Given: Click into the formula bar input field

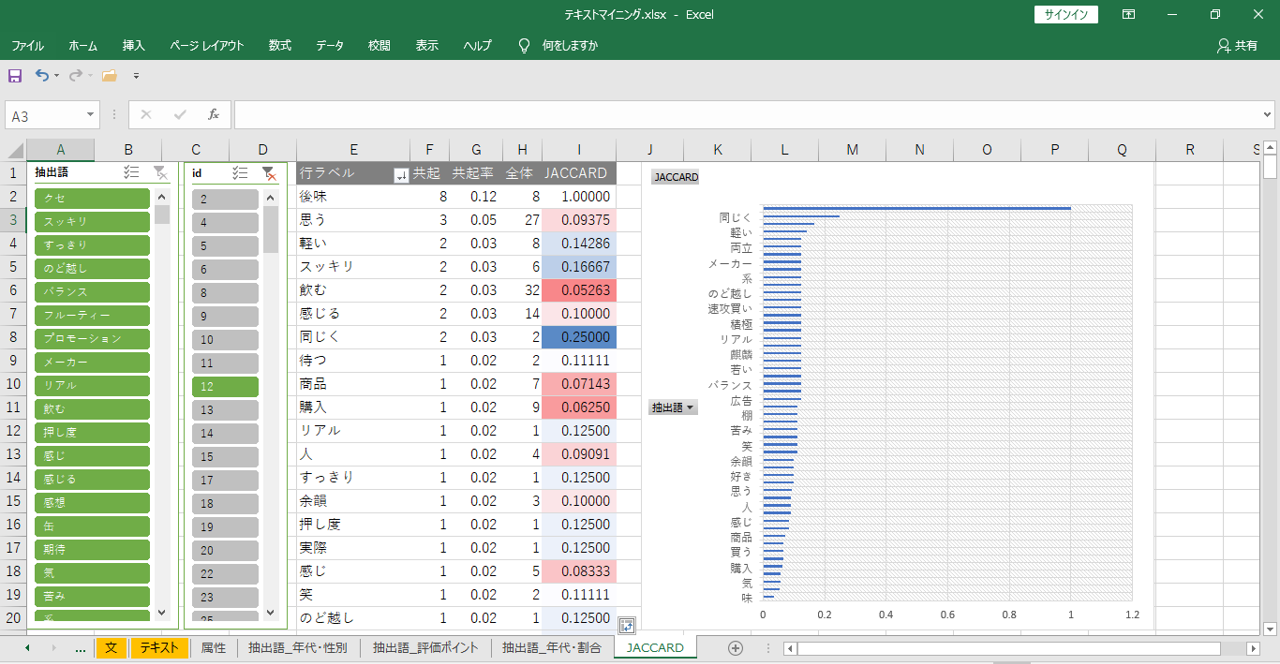Looking at the screenshot, I should [750, 115].
